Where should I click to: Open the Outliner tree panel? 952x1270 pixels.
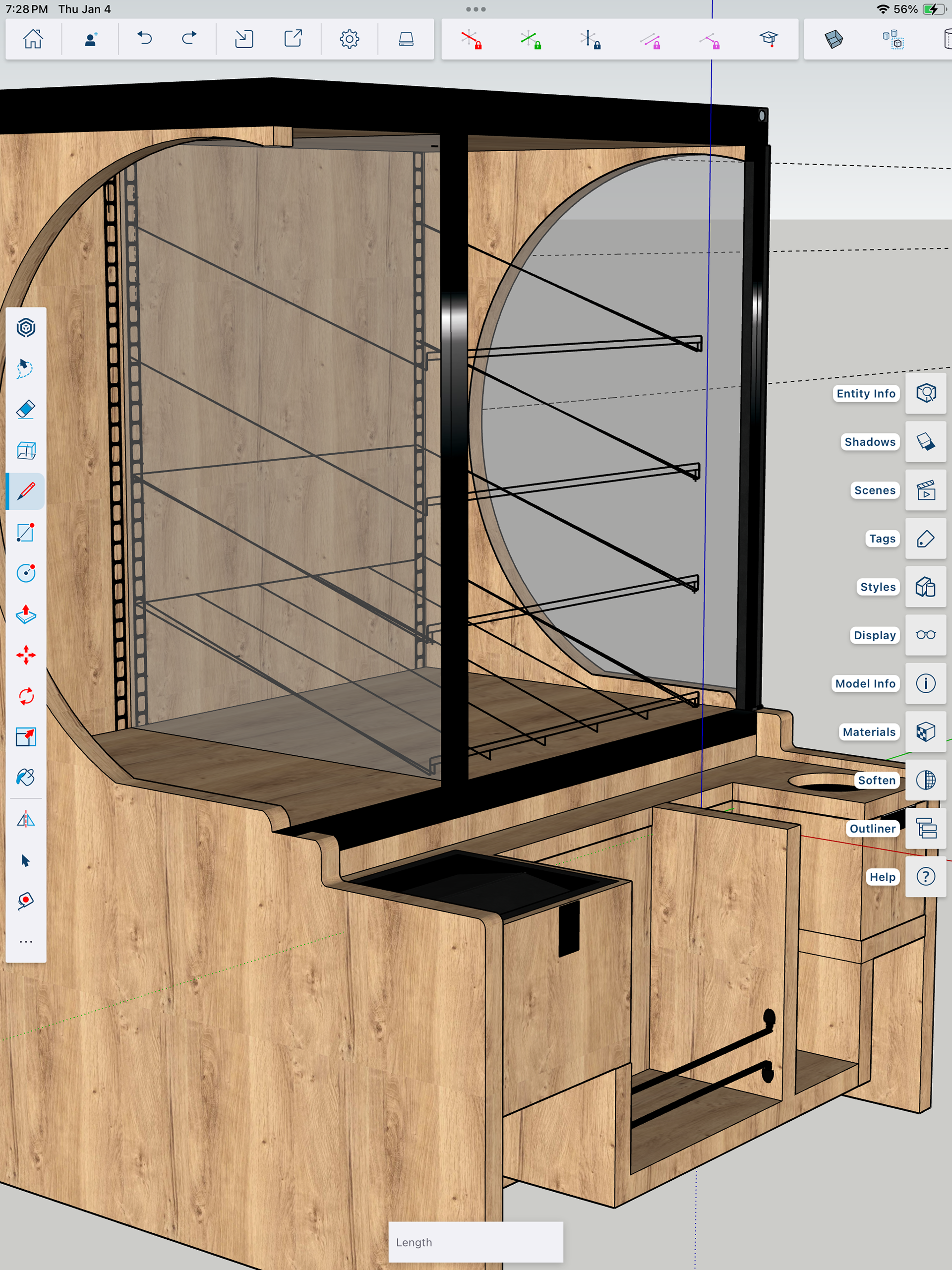(925, 829)
